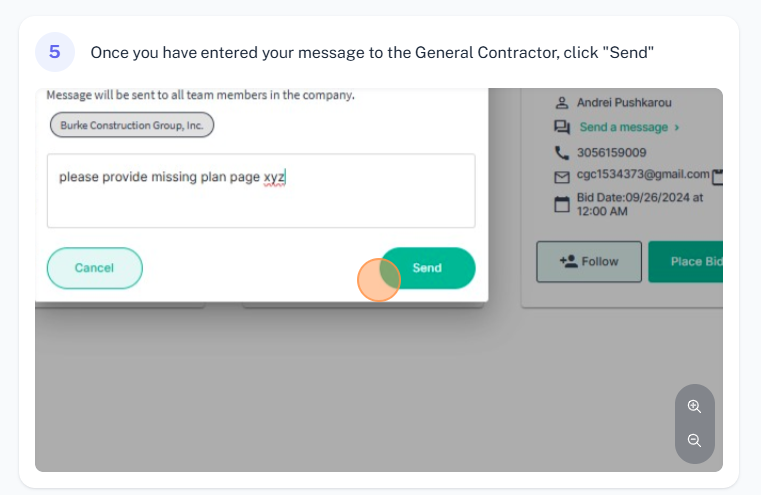Click the Follow button

(589, 262)
